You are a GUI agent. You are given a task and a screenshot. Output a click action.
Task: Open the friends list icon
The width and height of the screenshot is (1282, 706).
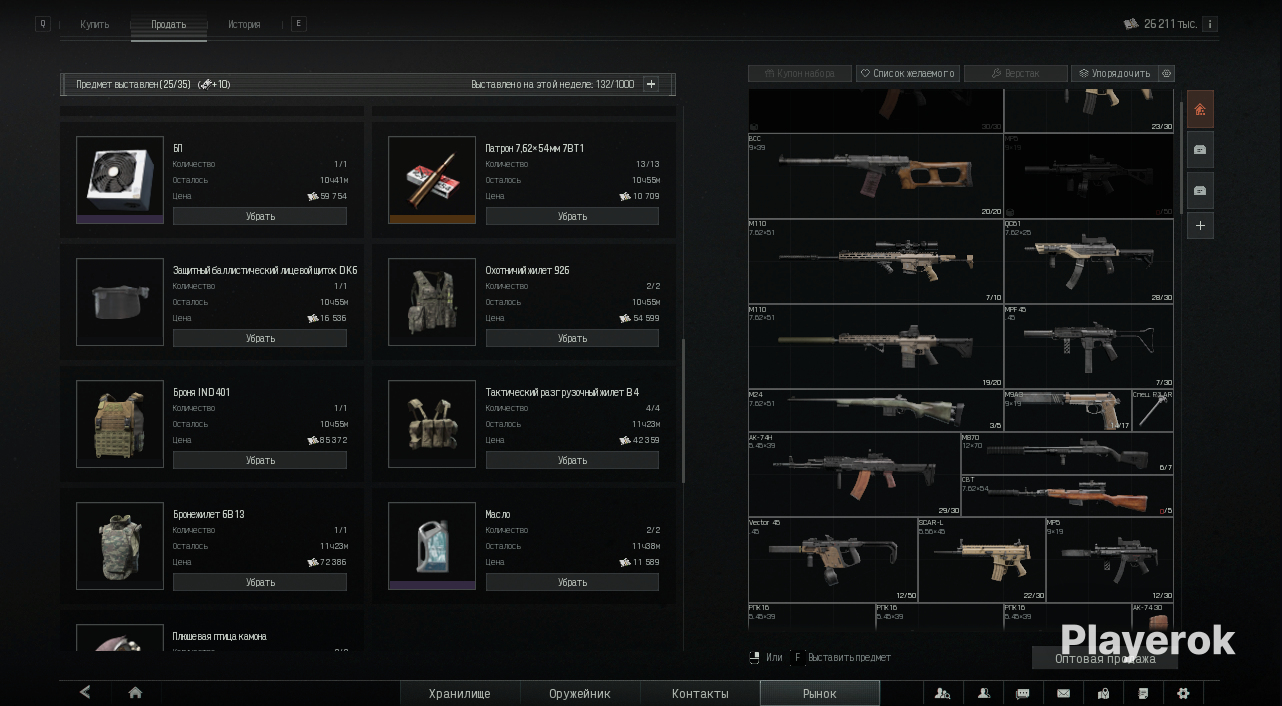click(x=984, y=693)
